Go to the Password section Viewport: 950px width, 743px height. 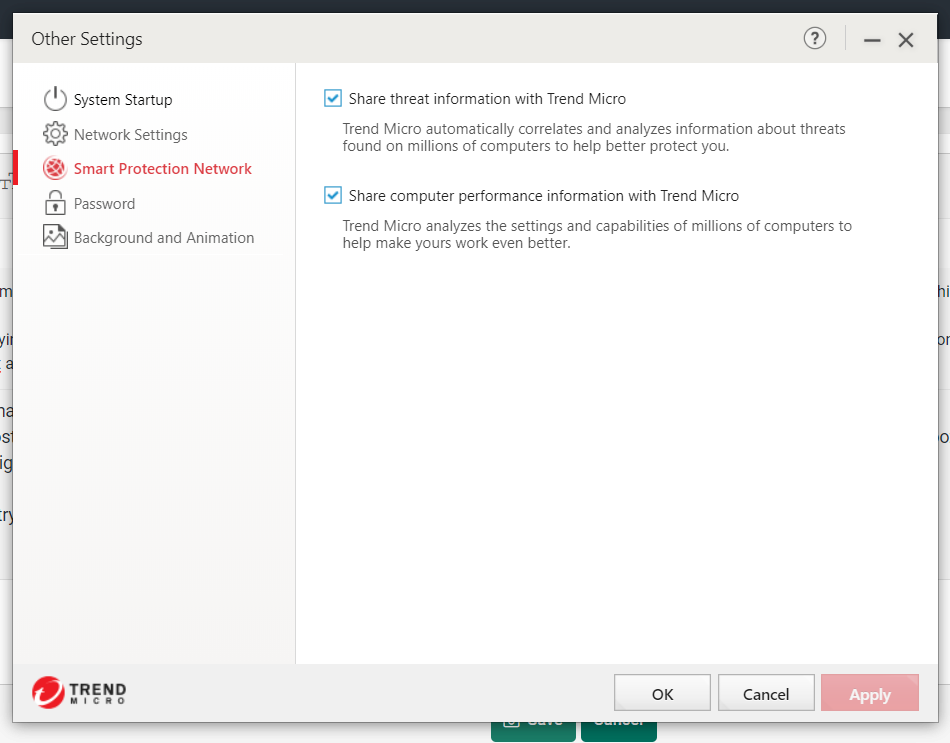click(x=104, y=204)
